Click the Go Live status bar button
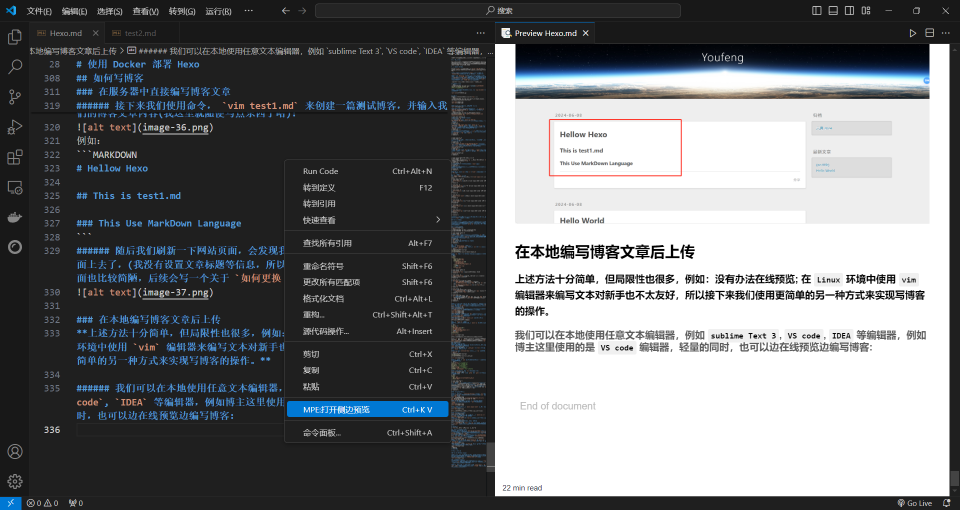The image size is (960, 510). pyautogui.click(x=913, y=503)
